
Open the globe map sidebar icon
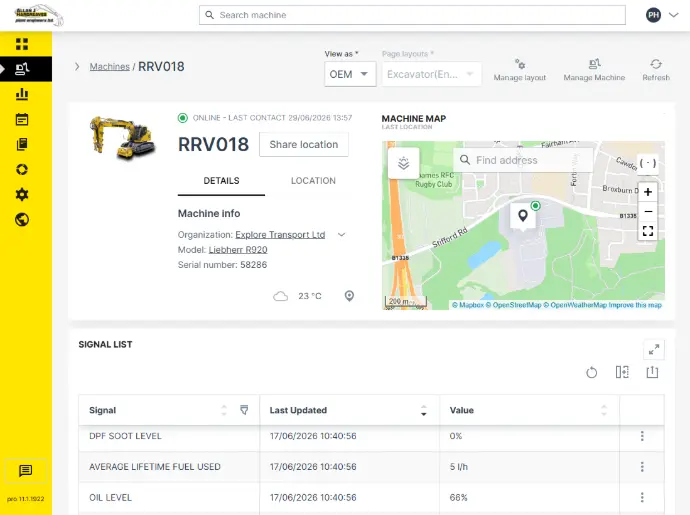(x=22, y=220)
